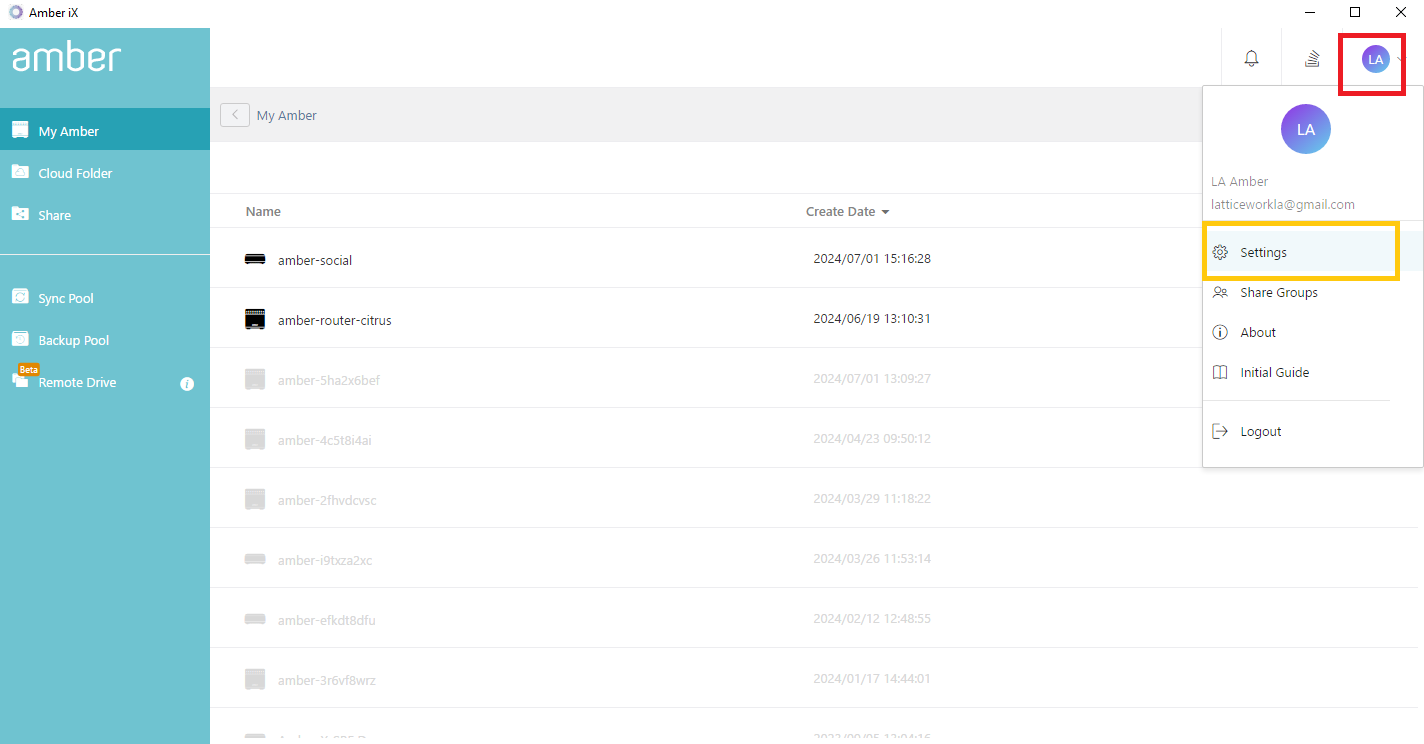Click the Settings gear icon
This screenshot has height=744, width=1424.
(1220, 252)
